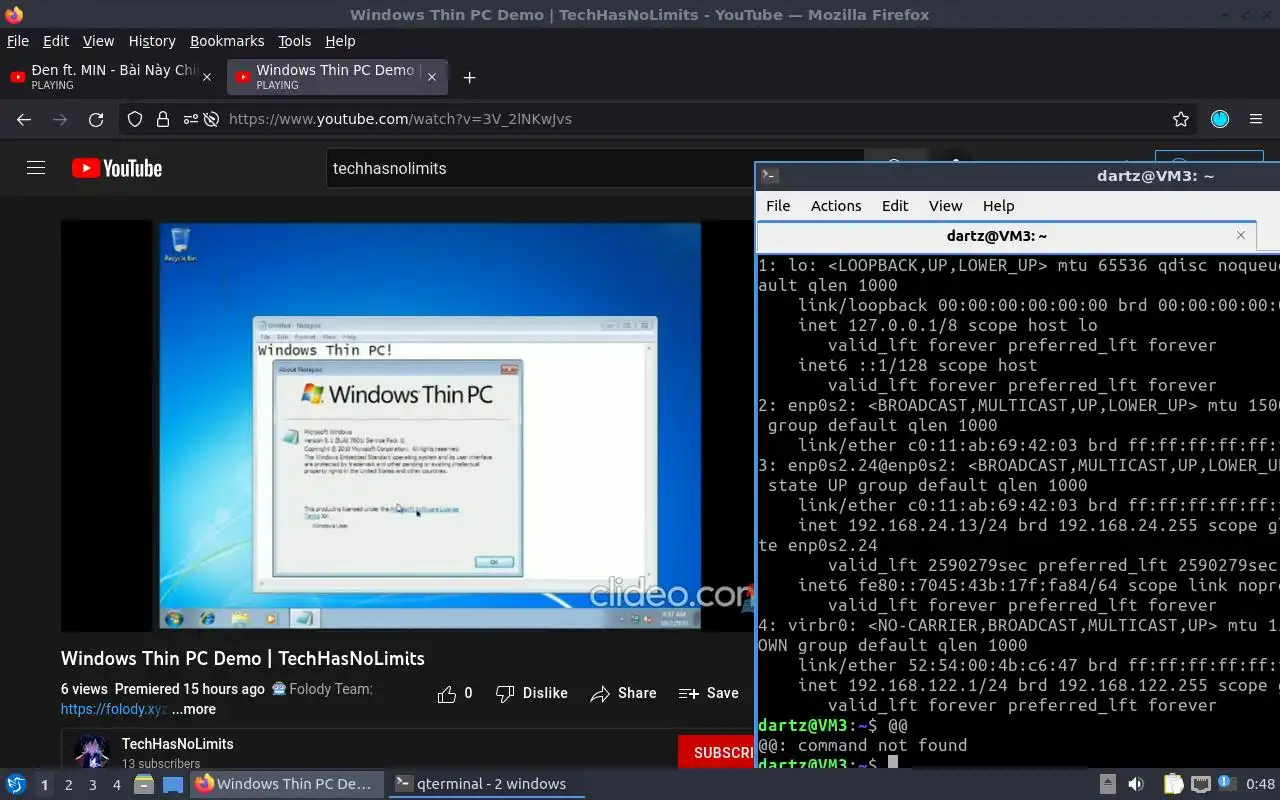Open terminal Actions menu

point(836,206)
